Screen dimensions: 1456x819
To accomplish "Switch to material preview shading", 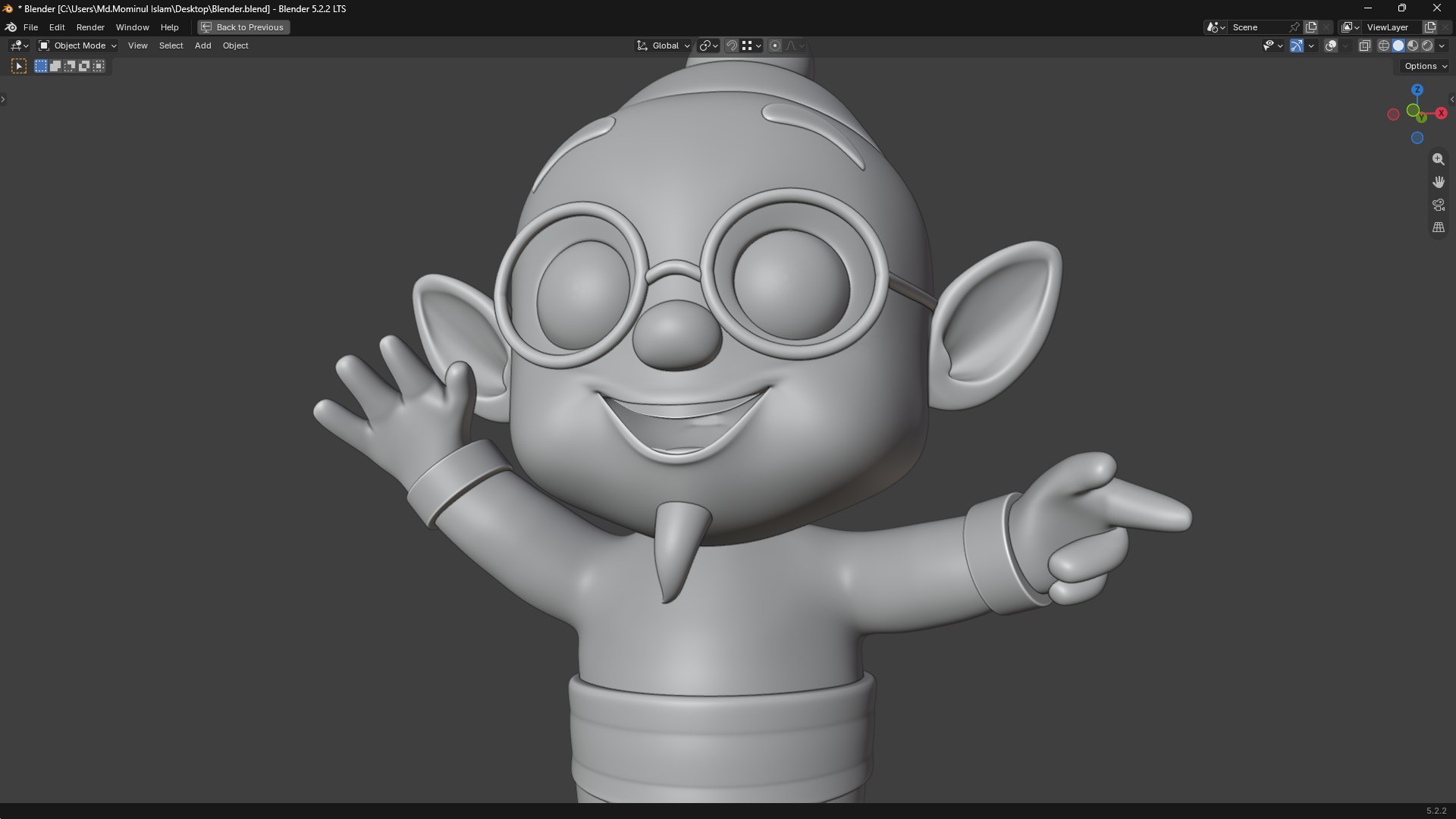I will (1413, 46).
